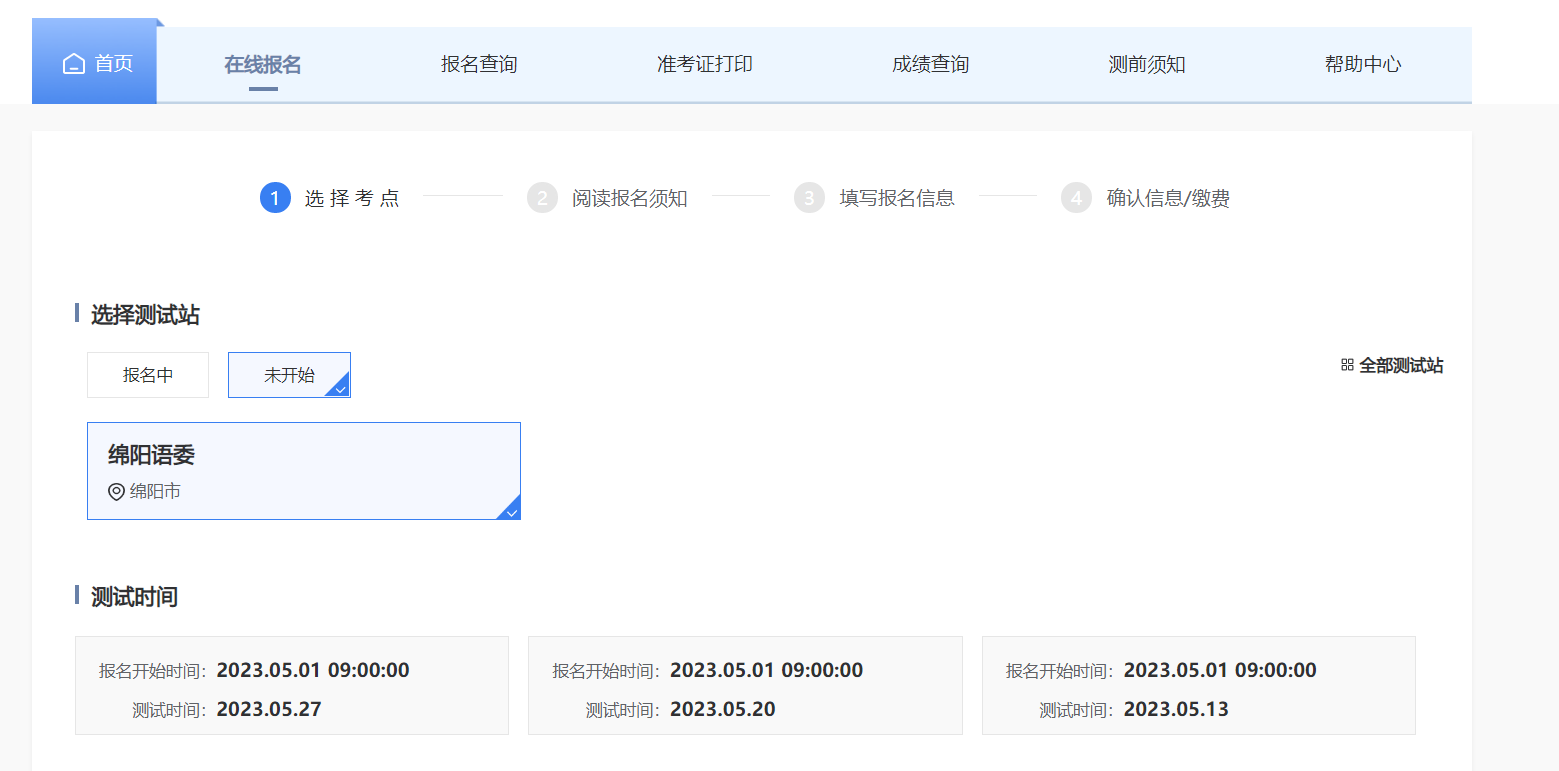Pick the 2023.05.13 test time card
Screen dimensions: 1559x771
point(1198,686)
